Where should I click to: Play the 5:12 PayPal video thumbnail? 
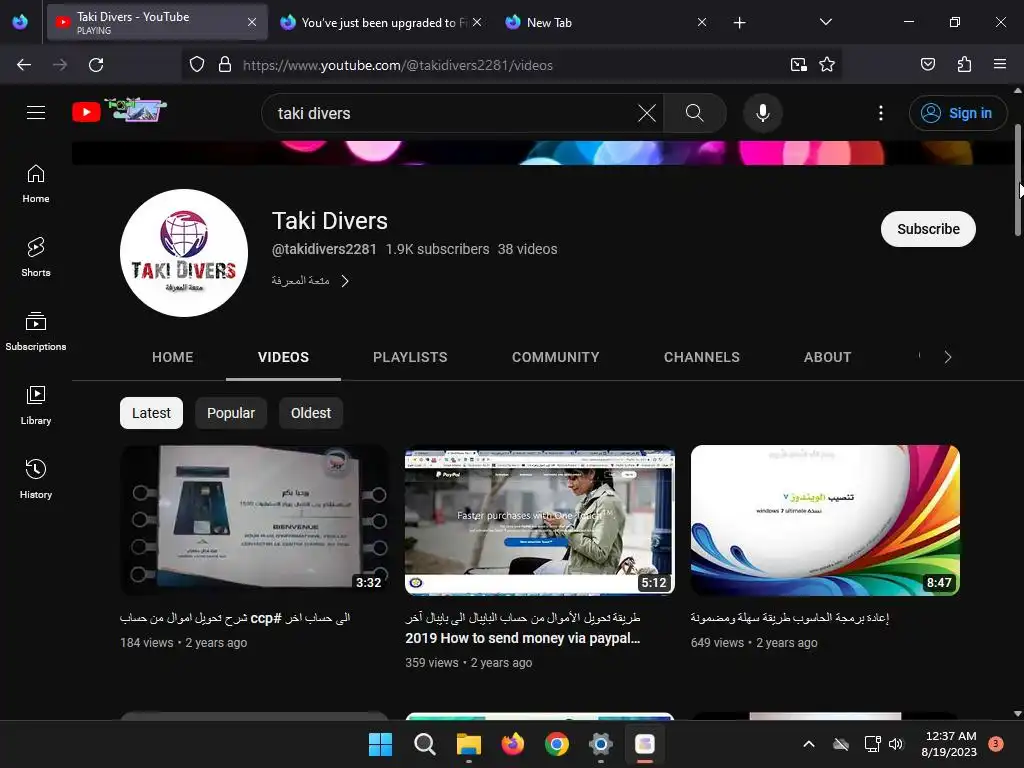click(539, 520)
